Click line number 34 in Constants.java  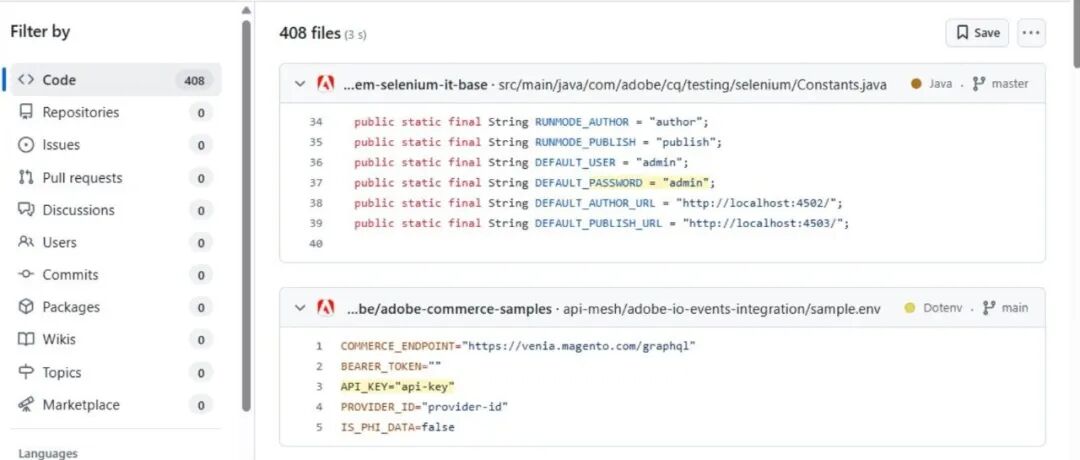(315, 122)
